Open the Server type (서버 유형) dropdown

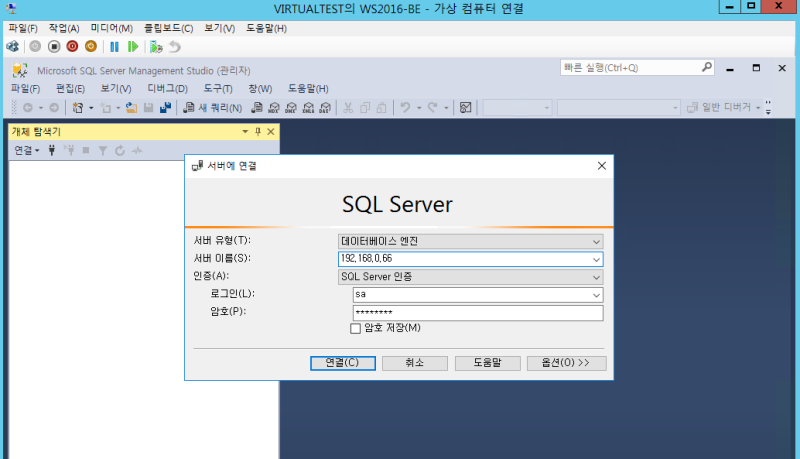[596, 242]
